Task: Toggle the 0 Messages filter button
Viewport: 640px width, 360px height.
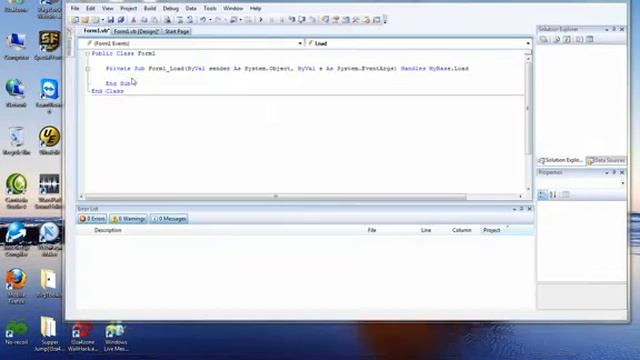Action: (x=169, y=219)
